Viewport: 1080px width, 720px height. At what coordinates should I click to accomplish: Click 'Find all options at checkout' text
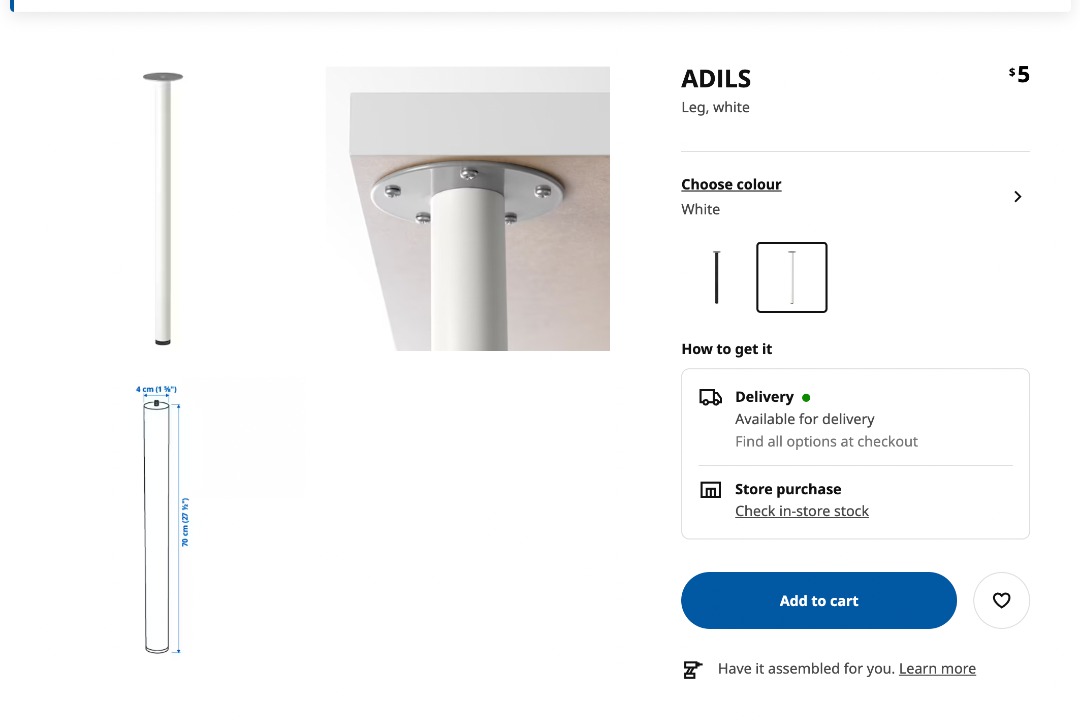pos(826,441)
